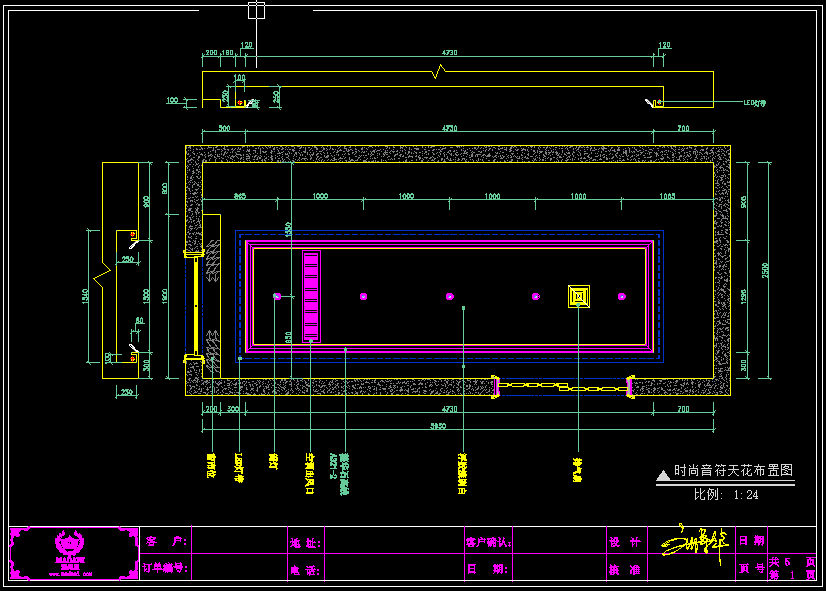826x591 pixels.
Task: Select the magenta air-conditioning vent grille
Action: point(311,295)
